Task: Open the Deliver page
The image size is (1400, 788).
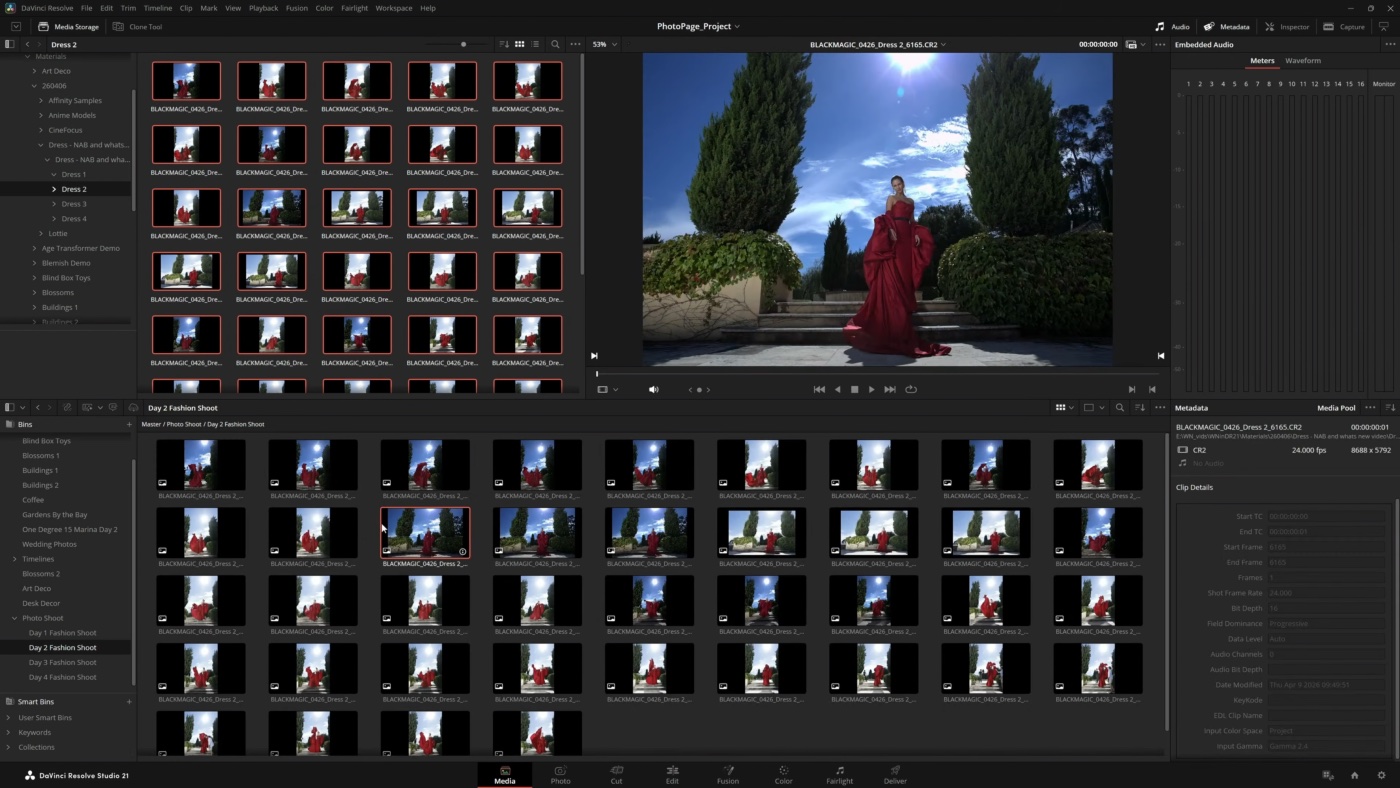Action: pyautogui.click(x=895, y=775)
